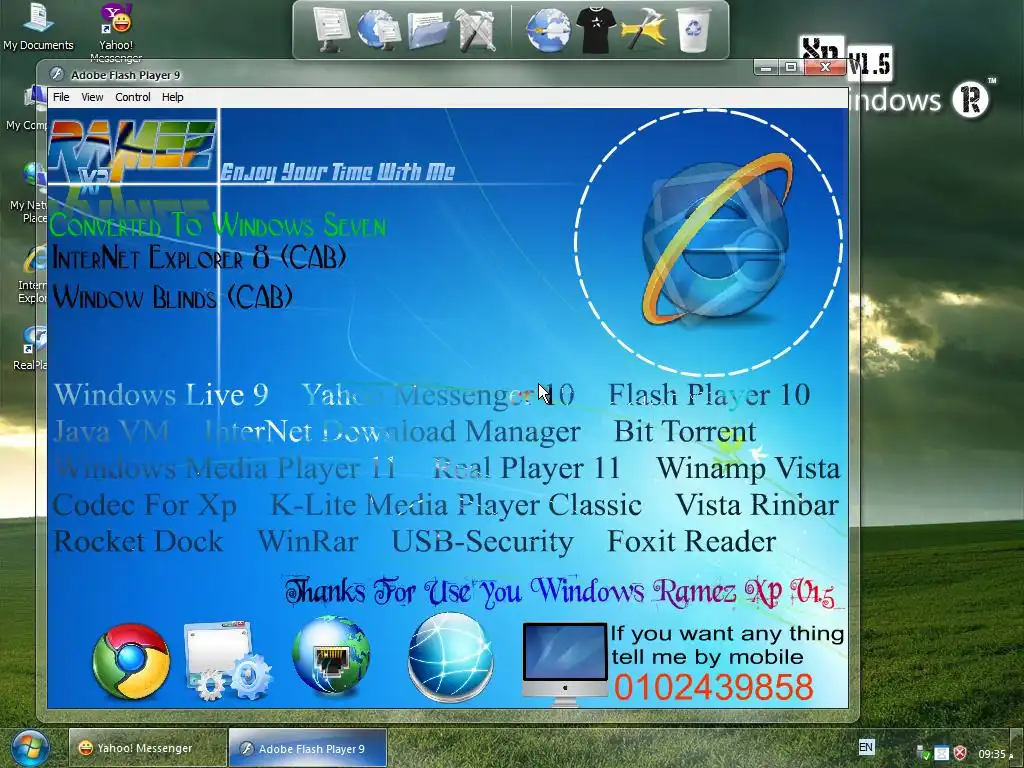Open the File menu in Flash Player
1024x768 pixels.
point(61,97)
